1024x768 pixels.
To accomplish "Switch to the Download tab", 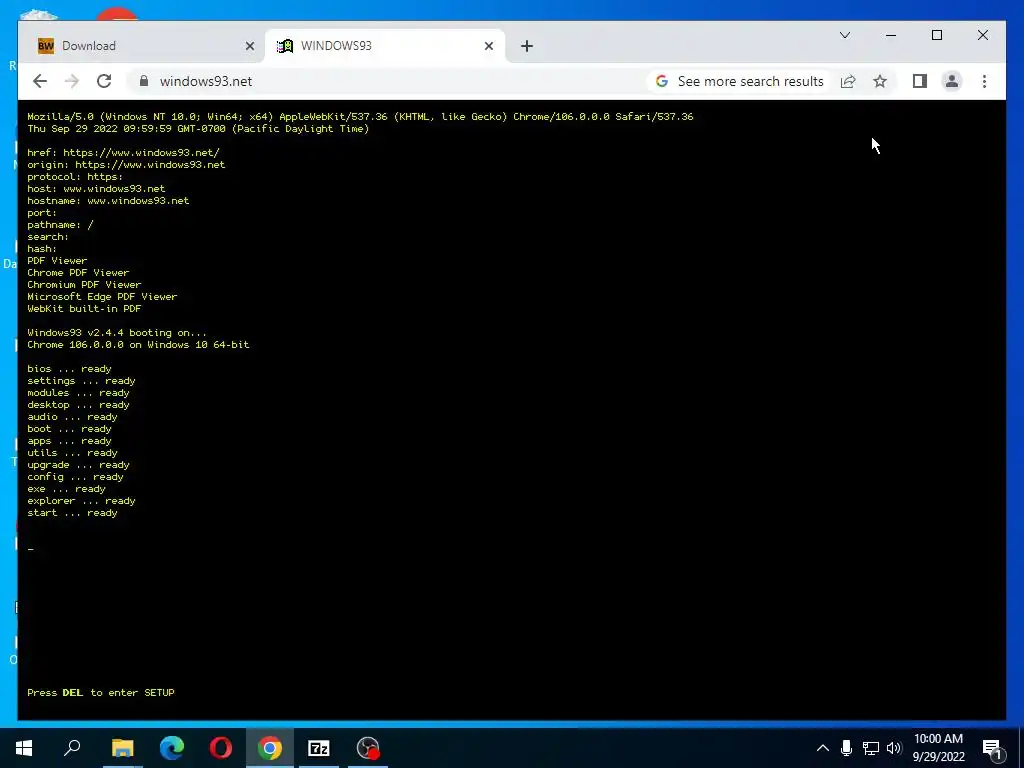I will (x=145, y=46).
